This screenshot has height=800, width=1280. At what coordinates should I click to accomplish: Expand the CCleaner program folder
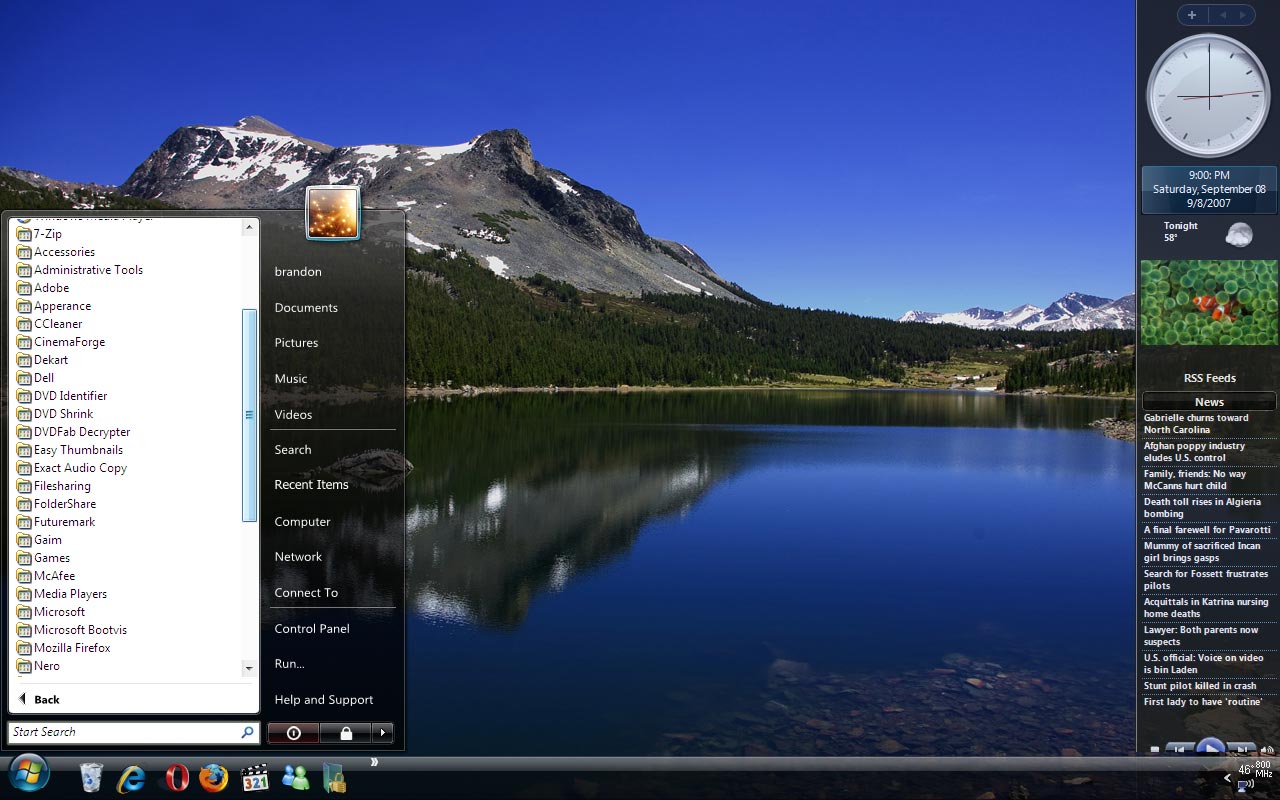point(50,324)
